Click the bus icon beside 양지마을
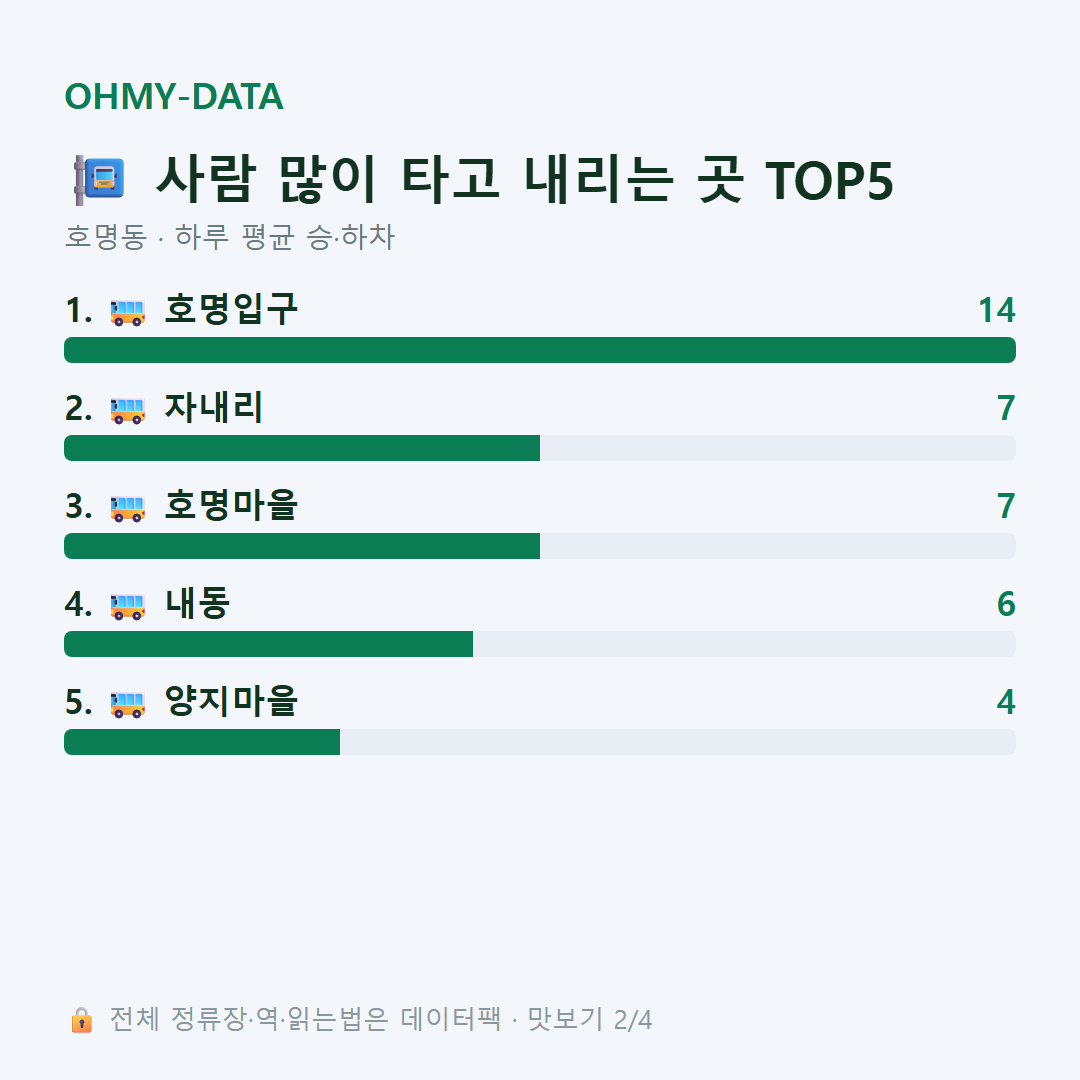 (x=127, y=704)
